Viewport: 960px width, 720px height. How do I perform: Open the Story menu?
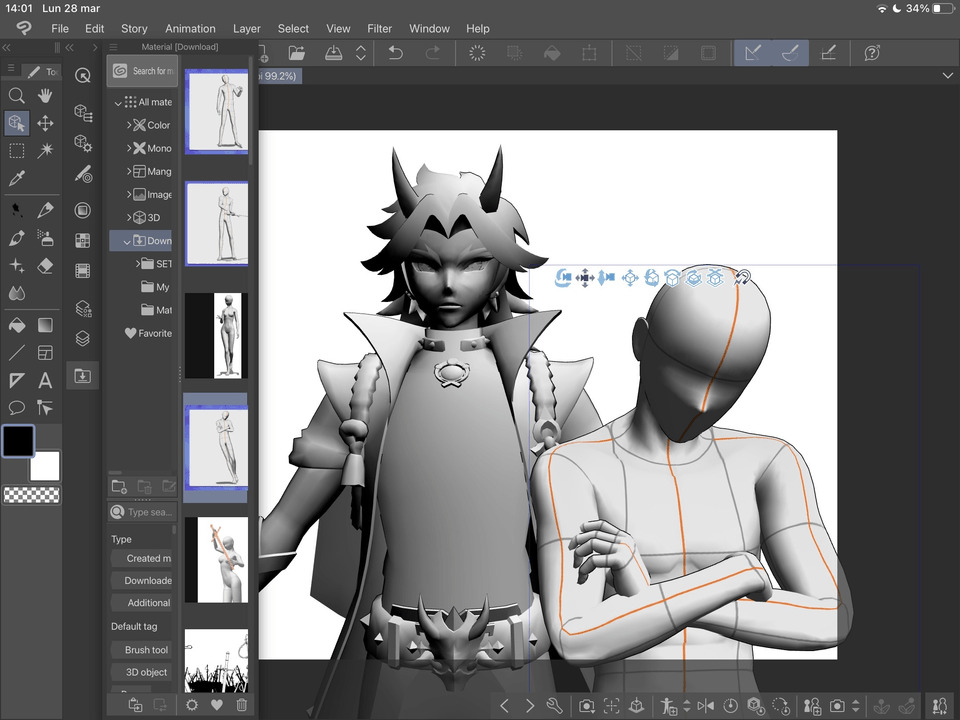click(x=134, y=28)
